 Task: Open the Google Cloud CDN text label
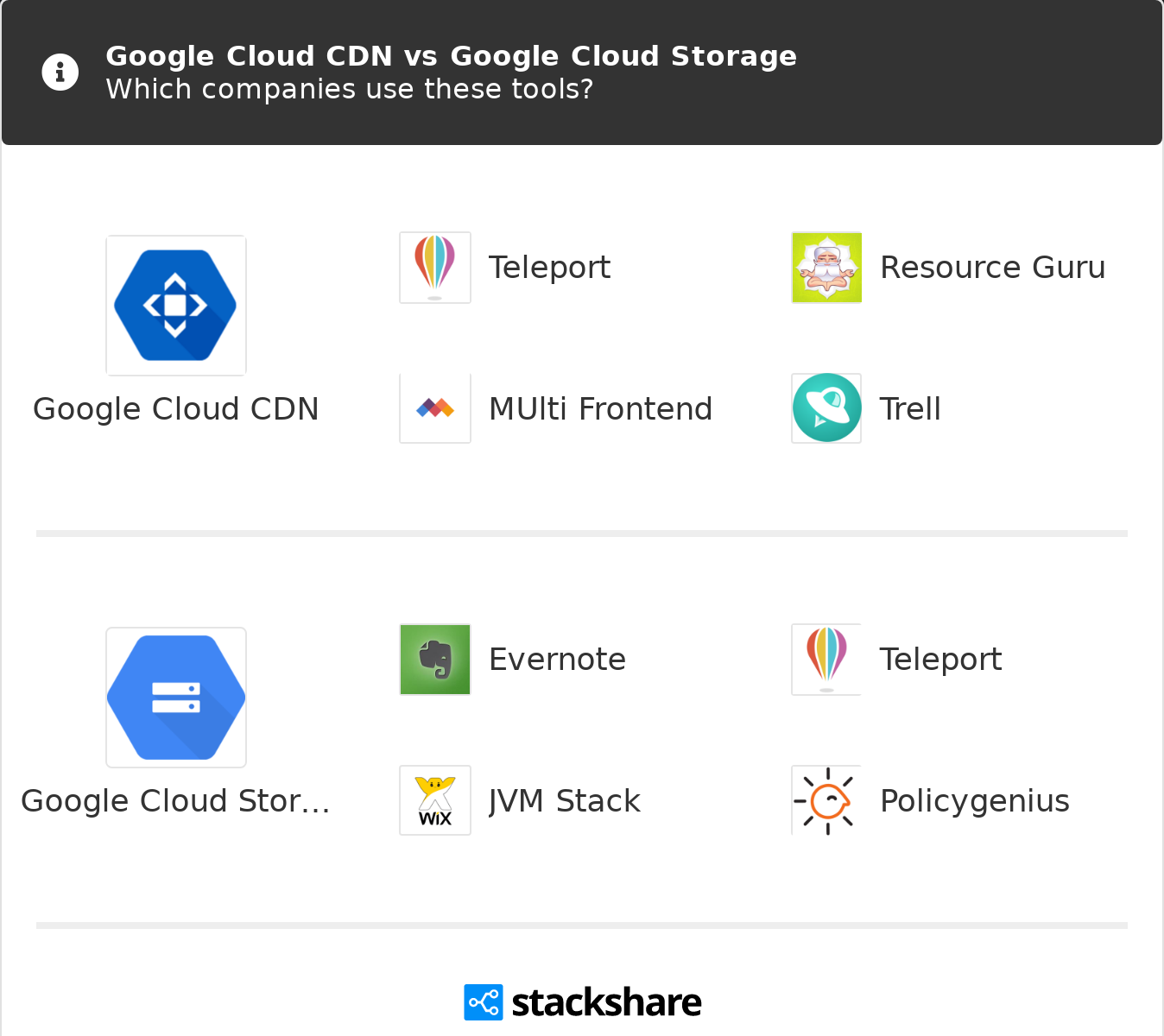coord(176,409)
